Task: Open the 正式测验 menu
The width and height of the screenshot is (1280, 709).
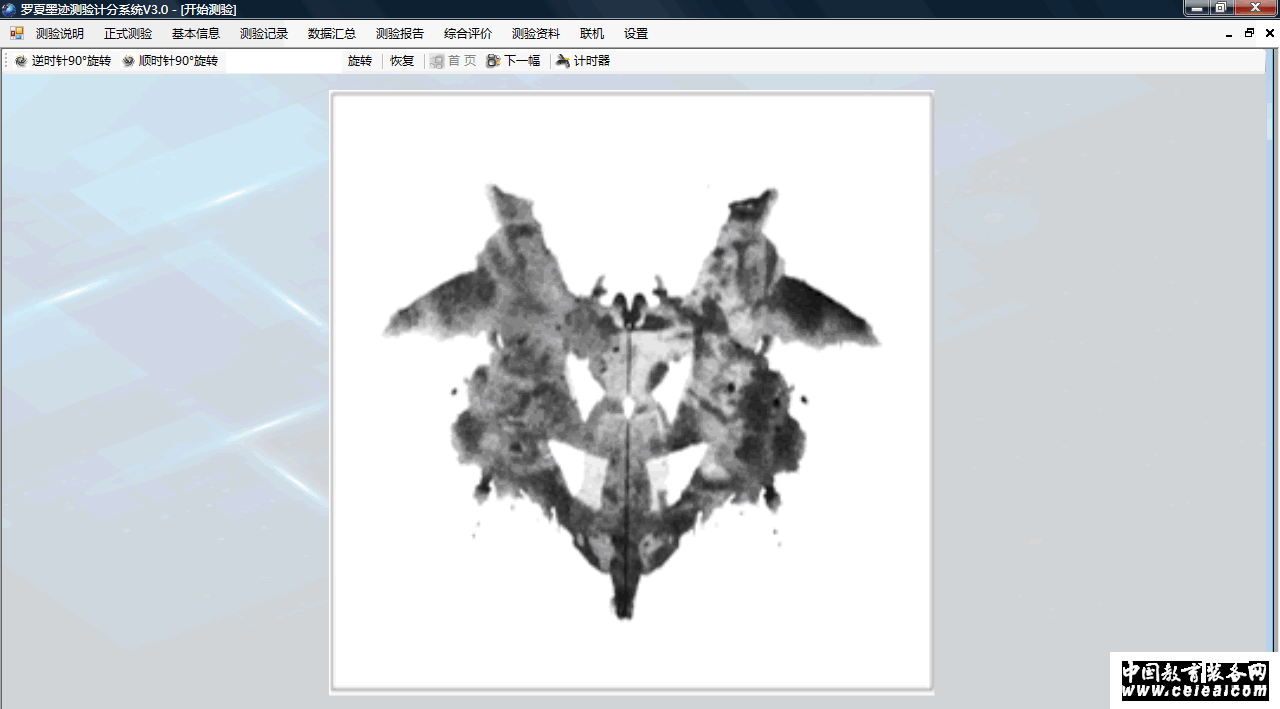Action: pyautogui.click(x=128, y=33)
